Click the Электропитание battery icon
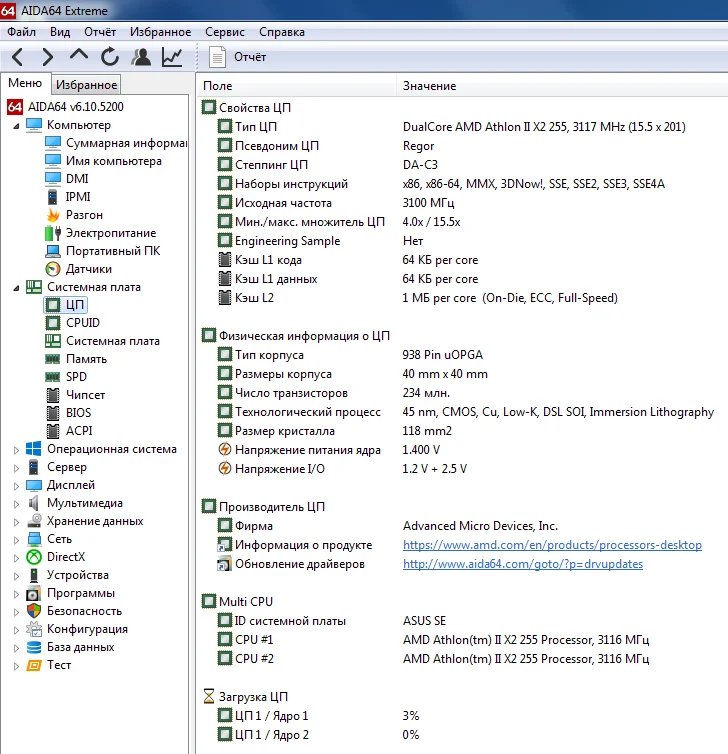The height and width of the screenshot is (754, 728). pos(53,233)
